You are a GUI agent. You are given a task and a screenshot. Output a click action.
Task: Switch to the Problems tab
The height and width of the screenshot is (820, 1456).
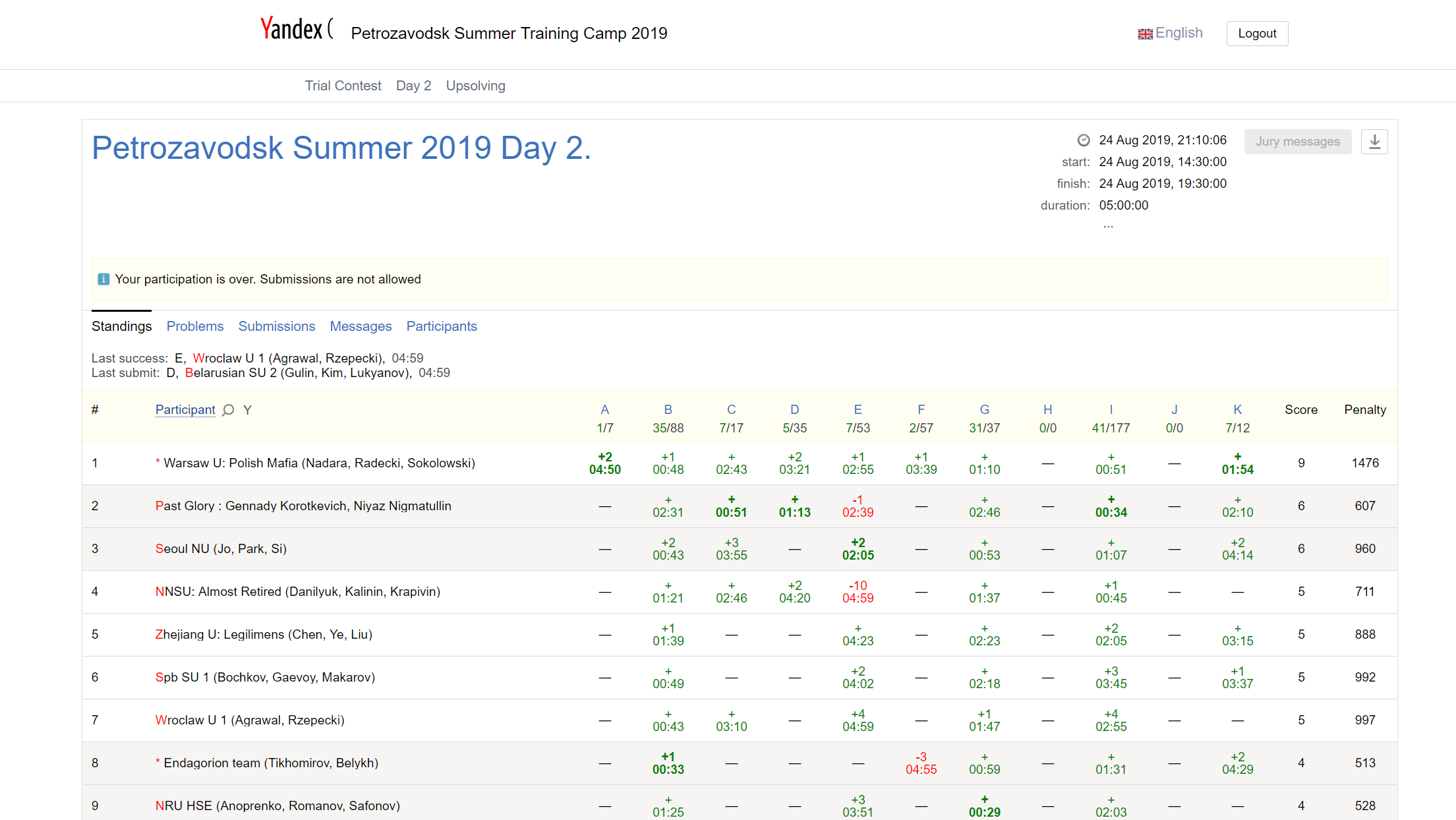195,326
